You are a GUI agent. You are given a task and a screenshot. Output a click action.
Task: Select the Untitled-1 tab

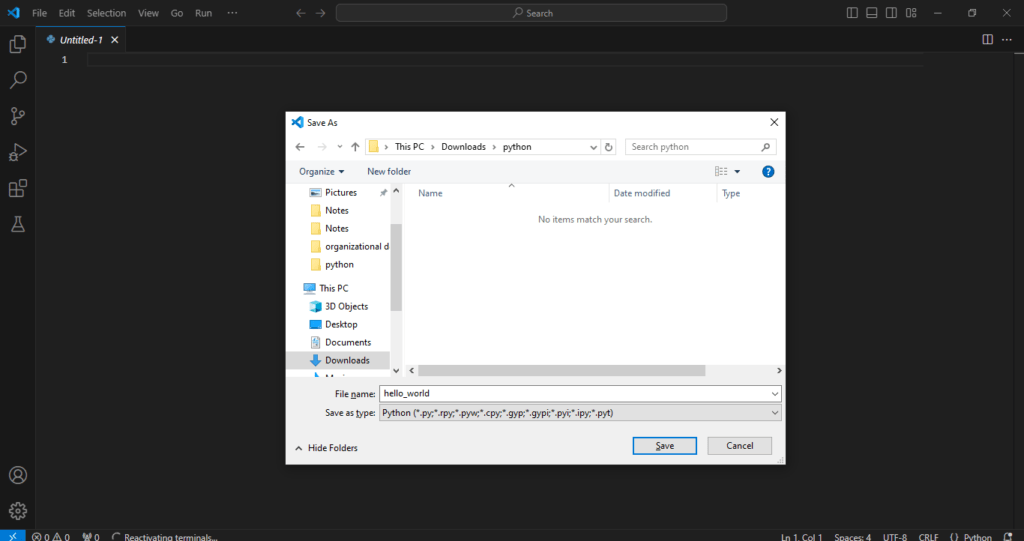click(81, 40)
